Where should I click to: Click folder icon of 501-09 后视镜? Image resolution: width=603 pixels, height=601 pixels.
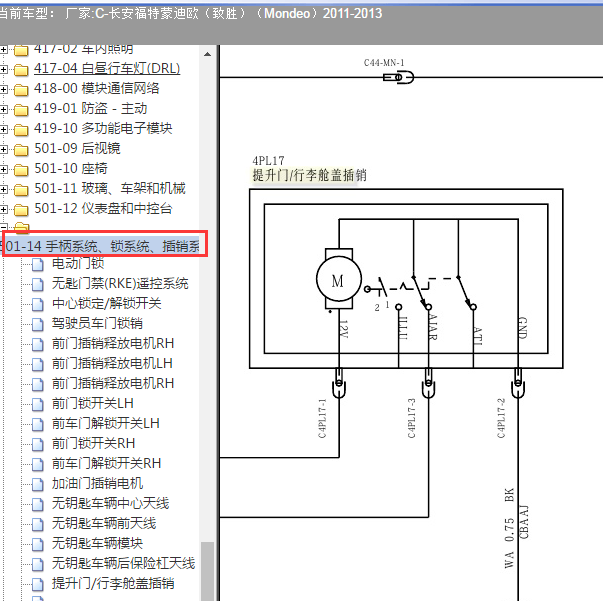pyautogui.click(x=21, y=150)
